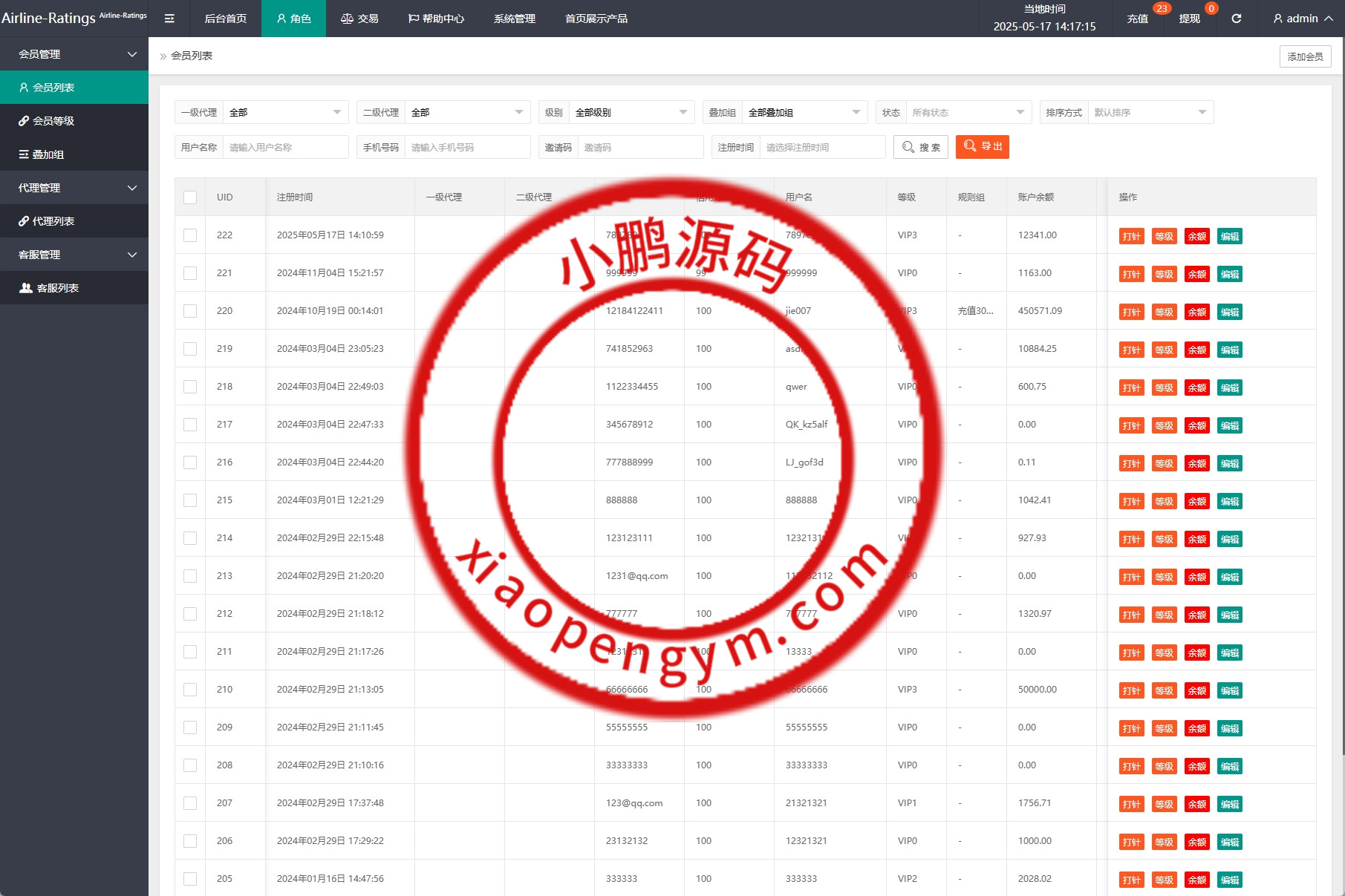Open 代理列表 in the sidebar
This screenshot has width=1345, height=896.
pos(53,221)
